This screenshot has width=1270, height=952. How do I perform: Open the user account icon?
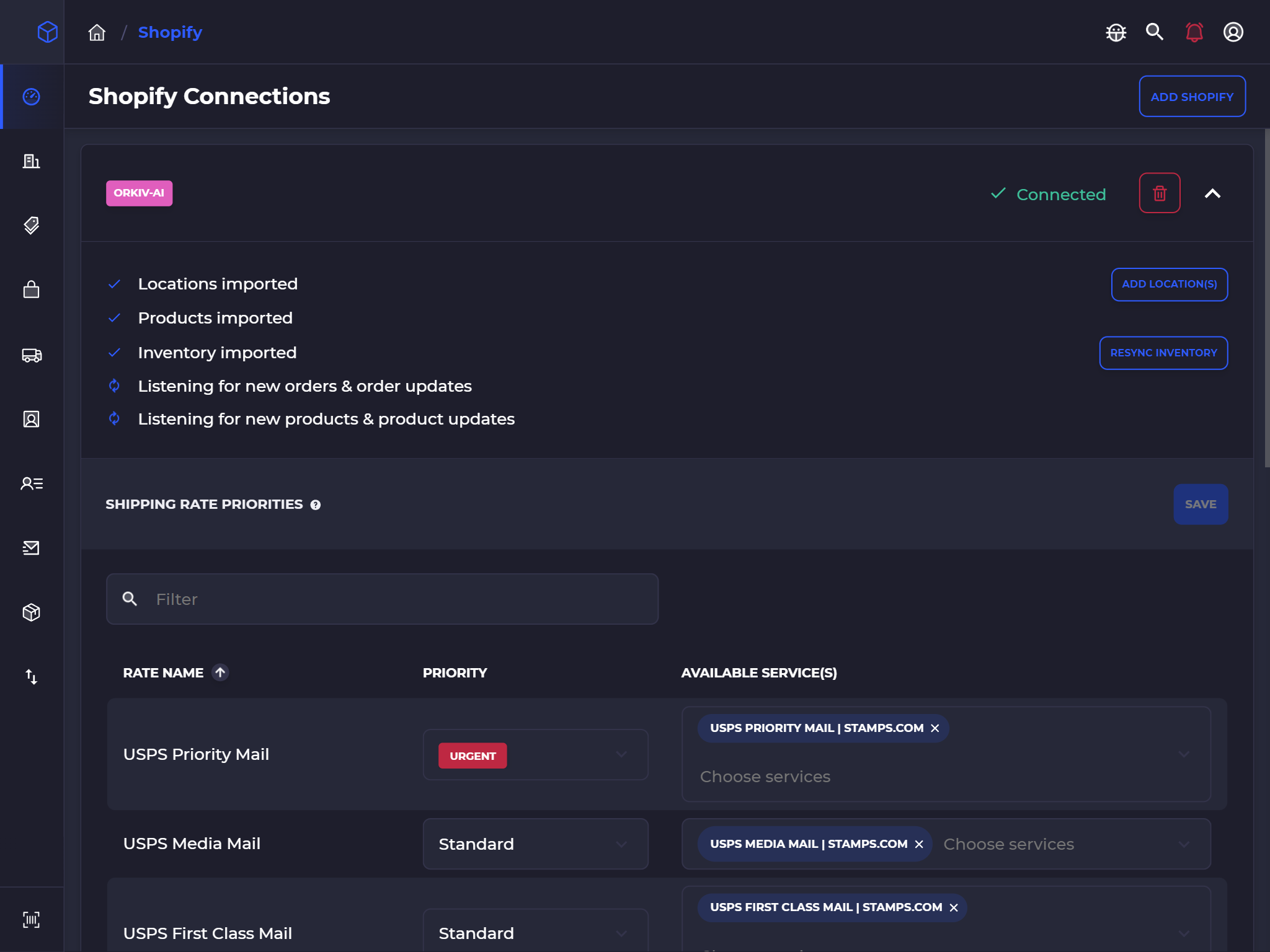pos(1233,32)
